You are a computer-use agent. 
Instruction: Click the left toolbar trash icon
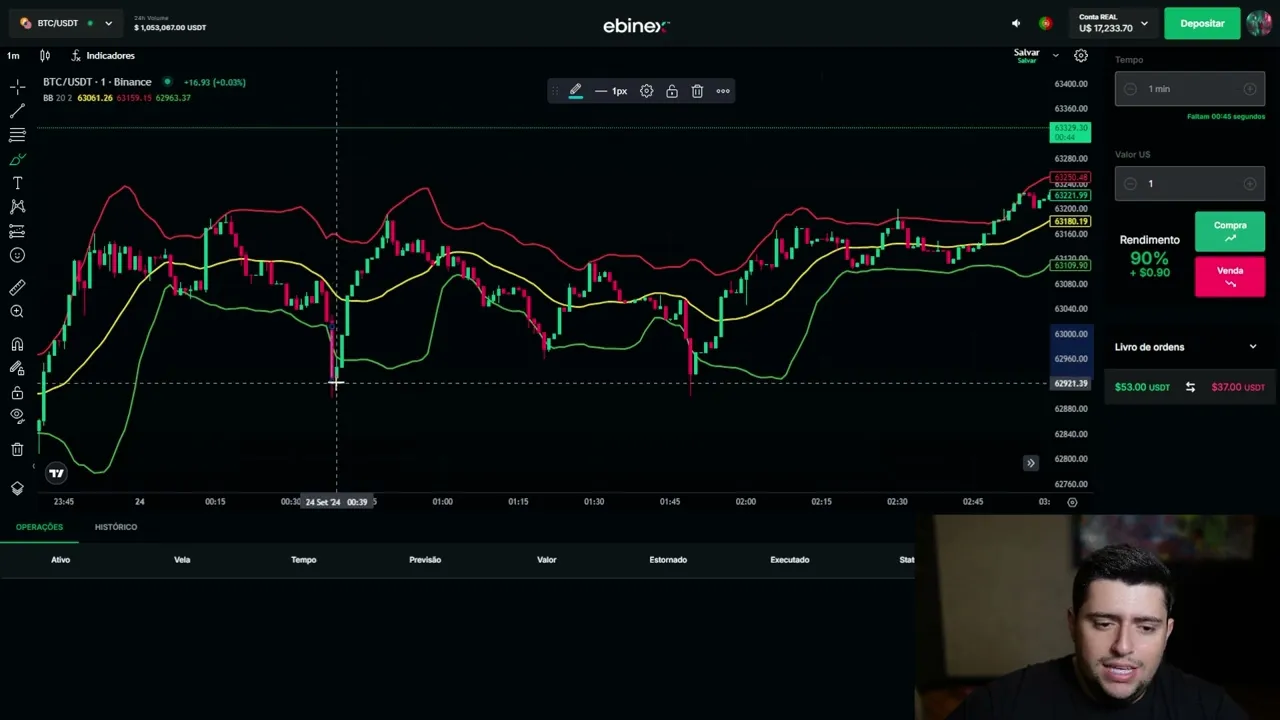(x=17, y=450)
